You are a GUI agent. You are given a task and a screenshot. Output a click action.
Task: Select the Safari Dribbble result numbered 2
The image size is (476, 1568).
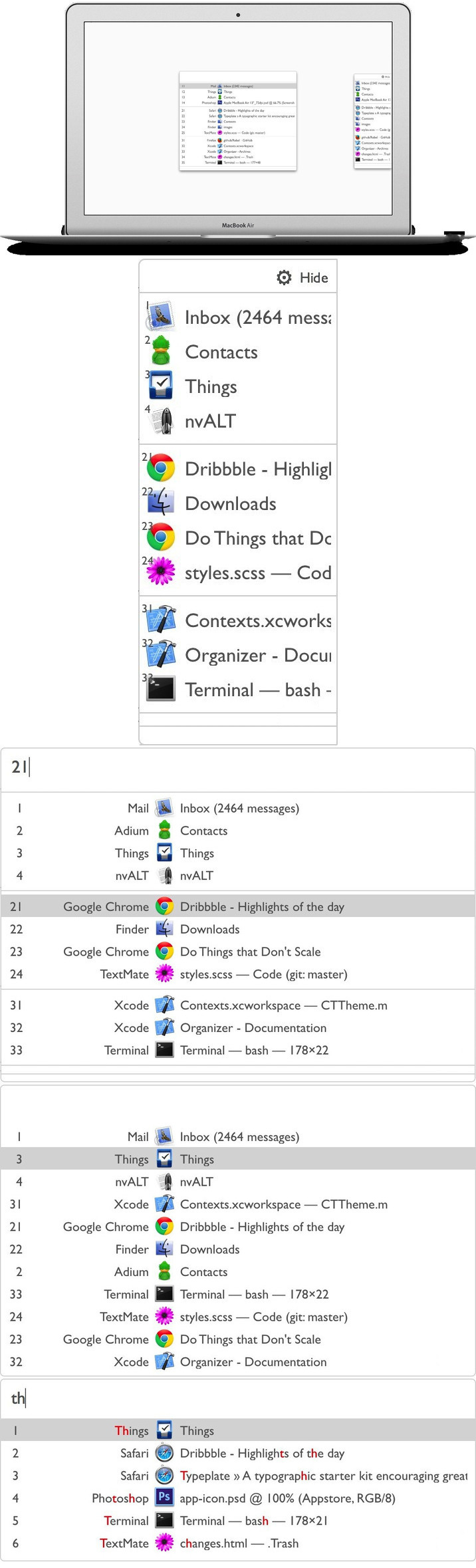262,1453
